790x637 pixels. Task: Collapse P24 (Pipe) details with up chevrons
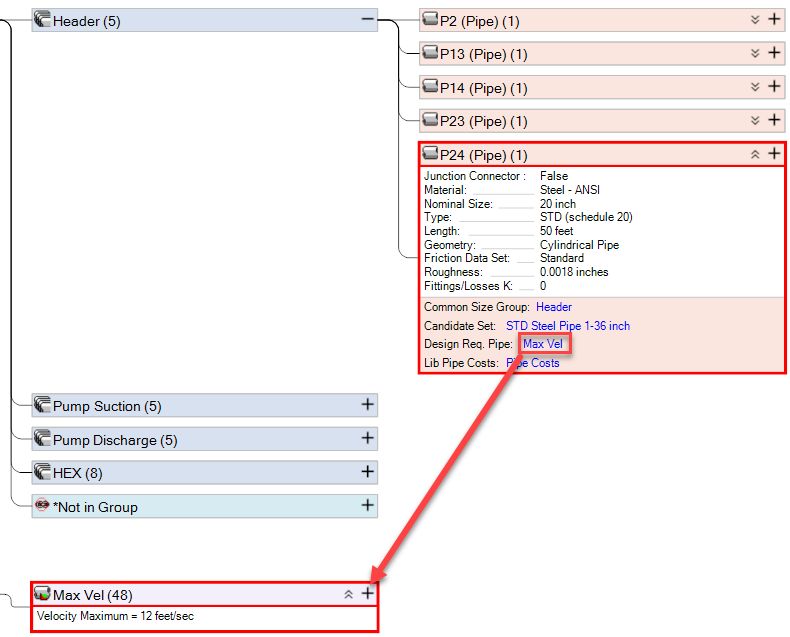[755, 154]
